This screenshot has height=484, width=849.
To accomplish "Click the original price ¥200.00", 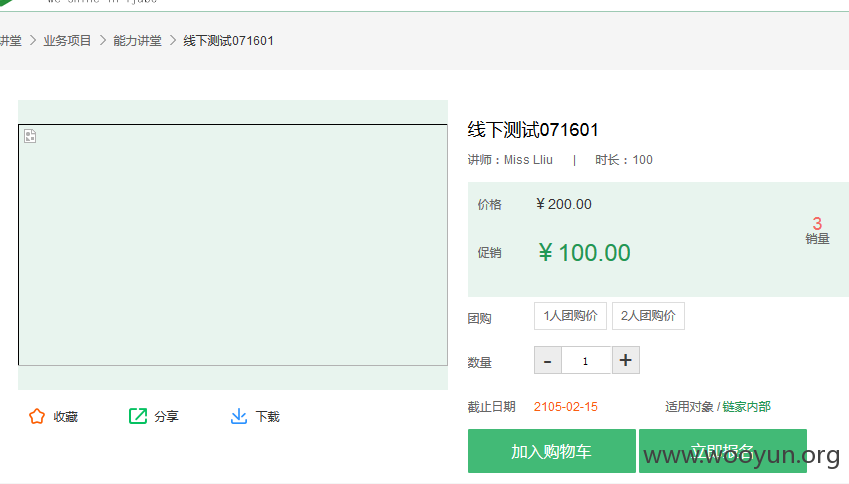I will pos(564,204).
